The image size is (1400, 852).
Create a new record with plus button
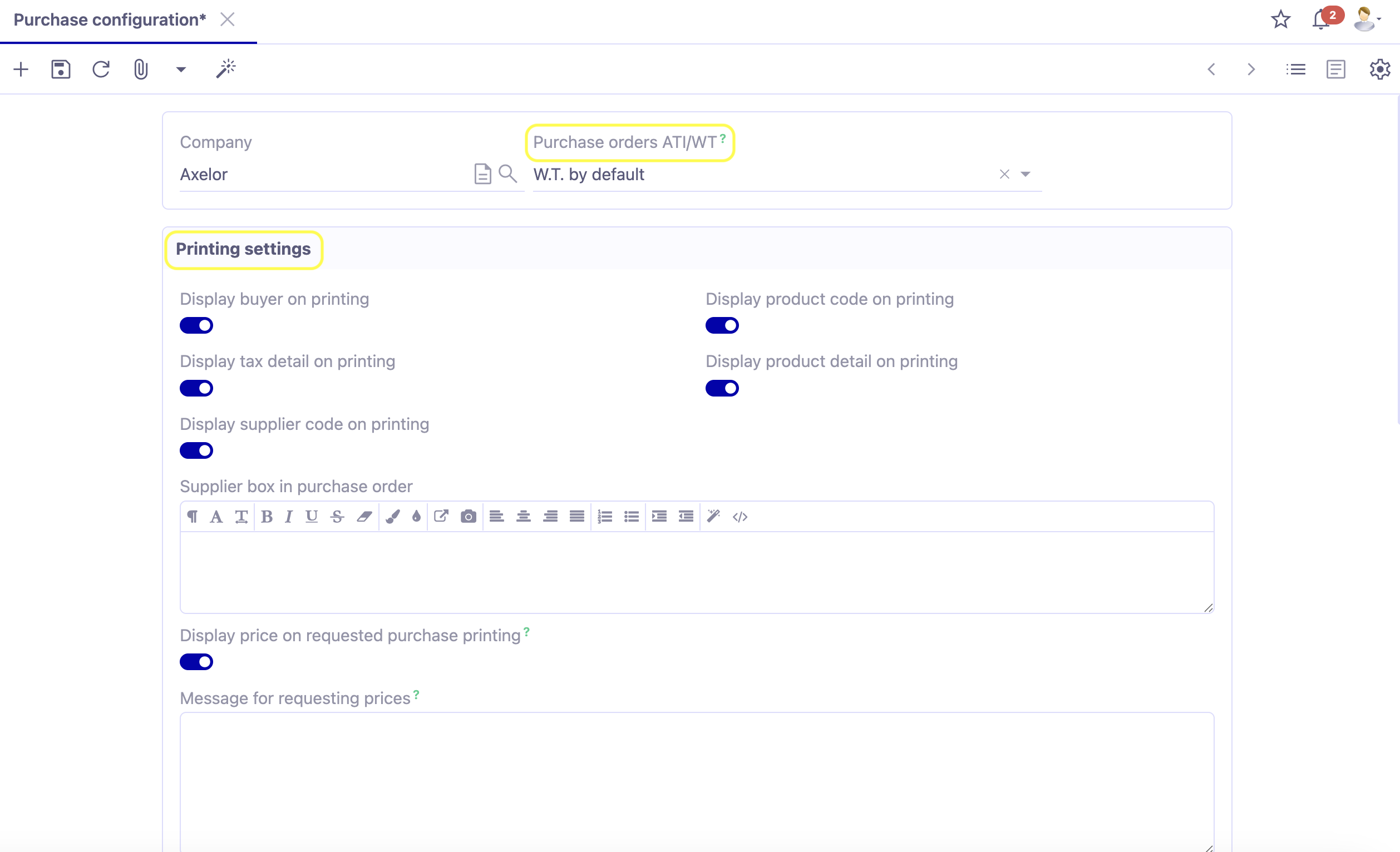[x=21, y=69]
